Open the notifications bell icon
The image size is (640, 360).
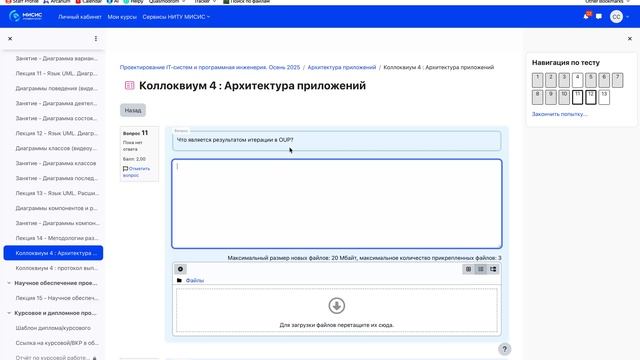pyautogui.click(x=586, y=16)
